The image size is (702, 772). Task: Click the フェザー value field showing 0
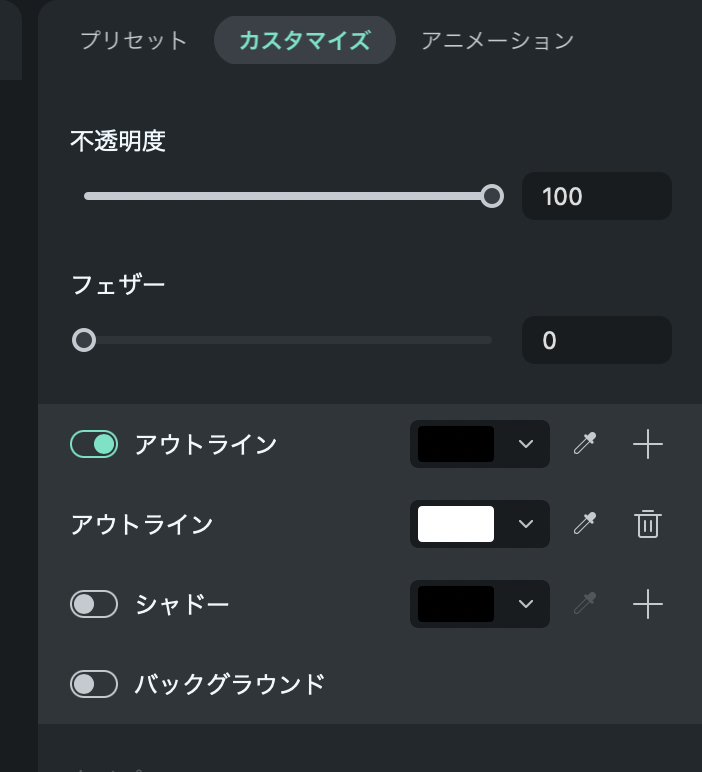596,340
